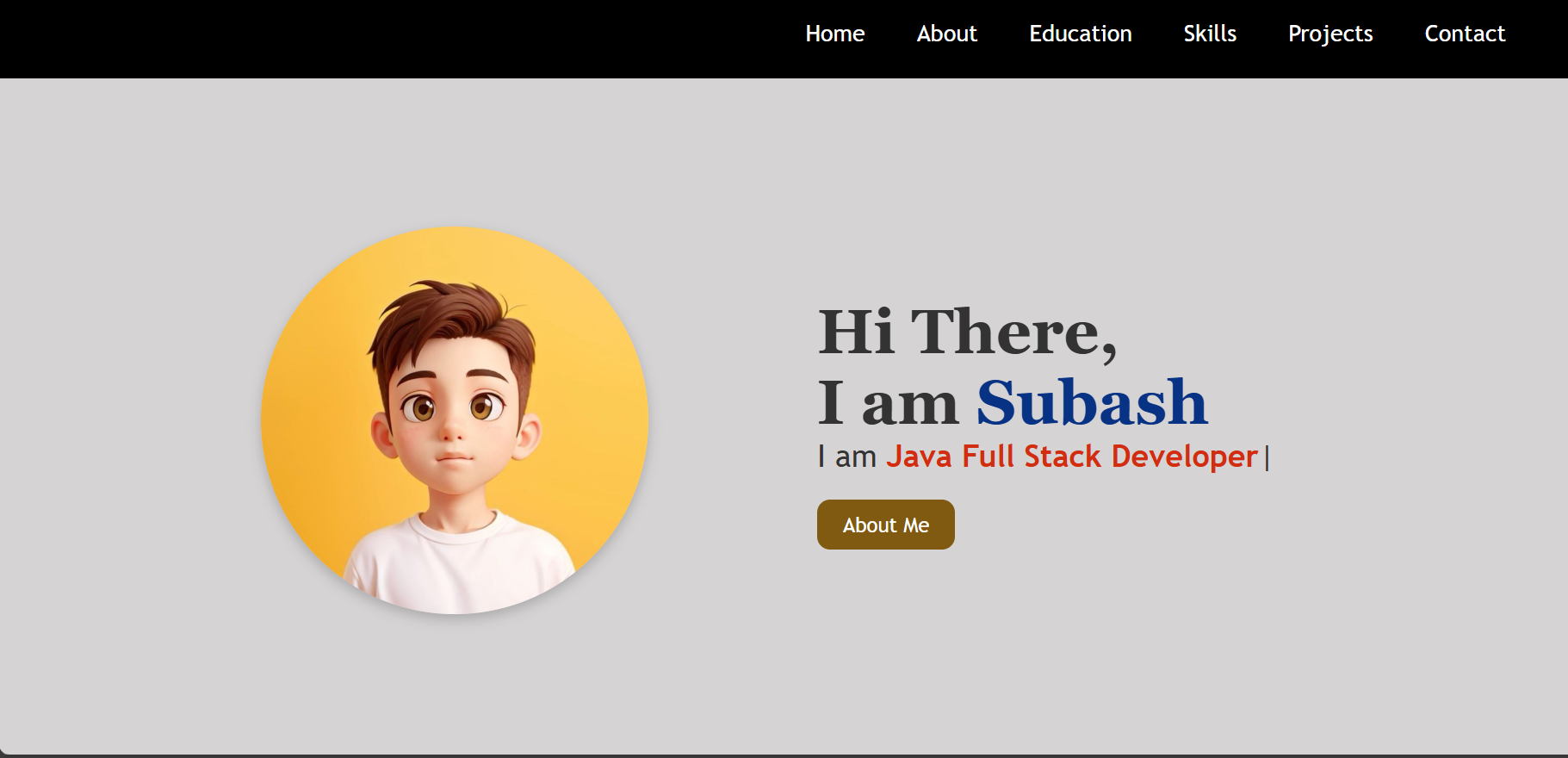Click the typing cursor after "Developer"
This screenshot has width=1568, height=758.
tap(1267, 458)
